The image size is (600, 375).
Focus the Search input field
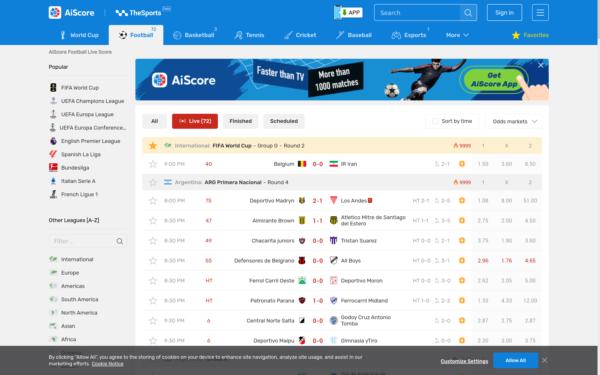point(417,13)
